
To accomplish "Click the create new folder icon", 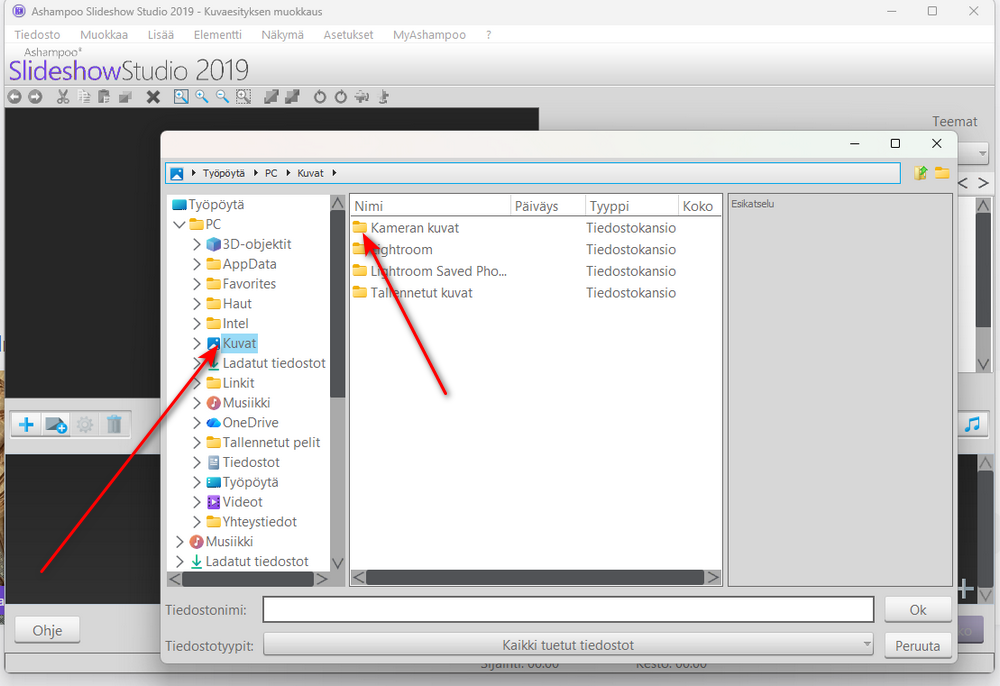I will tap(942, 173).
